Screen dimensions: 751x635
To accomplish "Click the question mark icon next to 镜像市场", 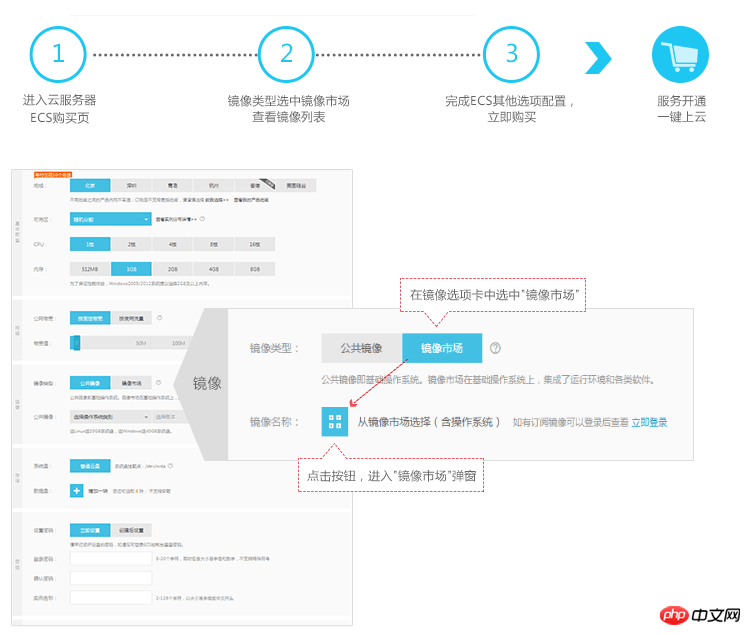I will point(495,348).
